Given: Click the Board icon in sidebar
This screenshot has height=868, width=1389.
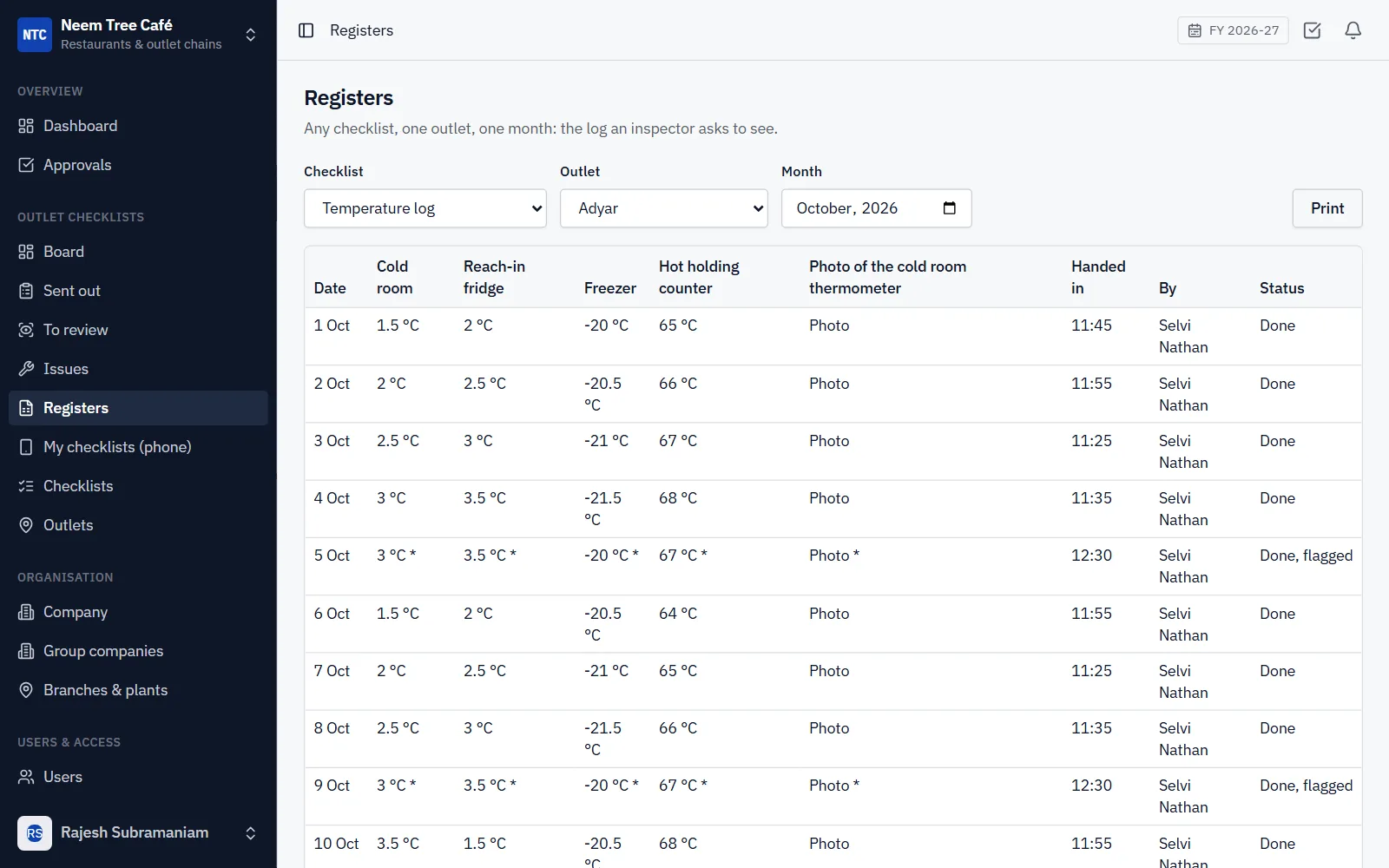Looking at the screenshot, I should [x=26, y=252].
